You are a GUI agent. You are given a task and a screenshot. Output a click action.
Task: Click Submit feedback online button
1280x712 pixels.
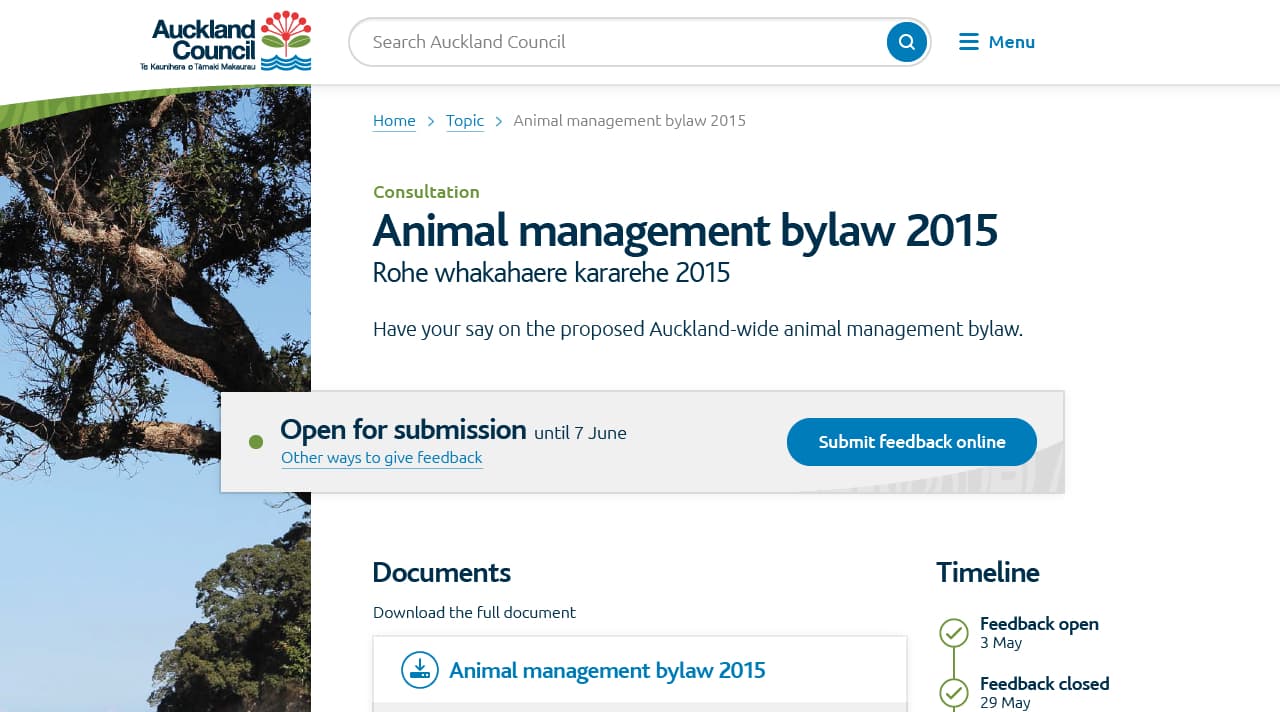[x=912, y=442]
